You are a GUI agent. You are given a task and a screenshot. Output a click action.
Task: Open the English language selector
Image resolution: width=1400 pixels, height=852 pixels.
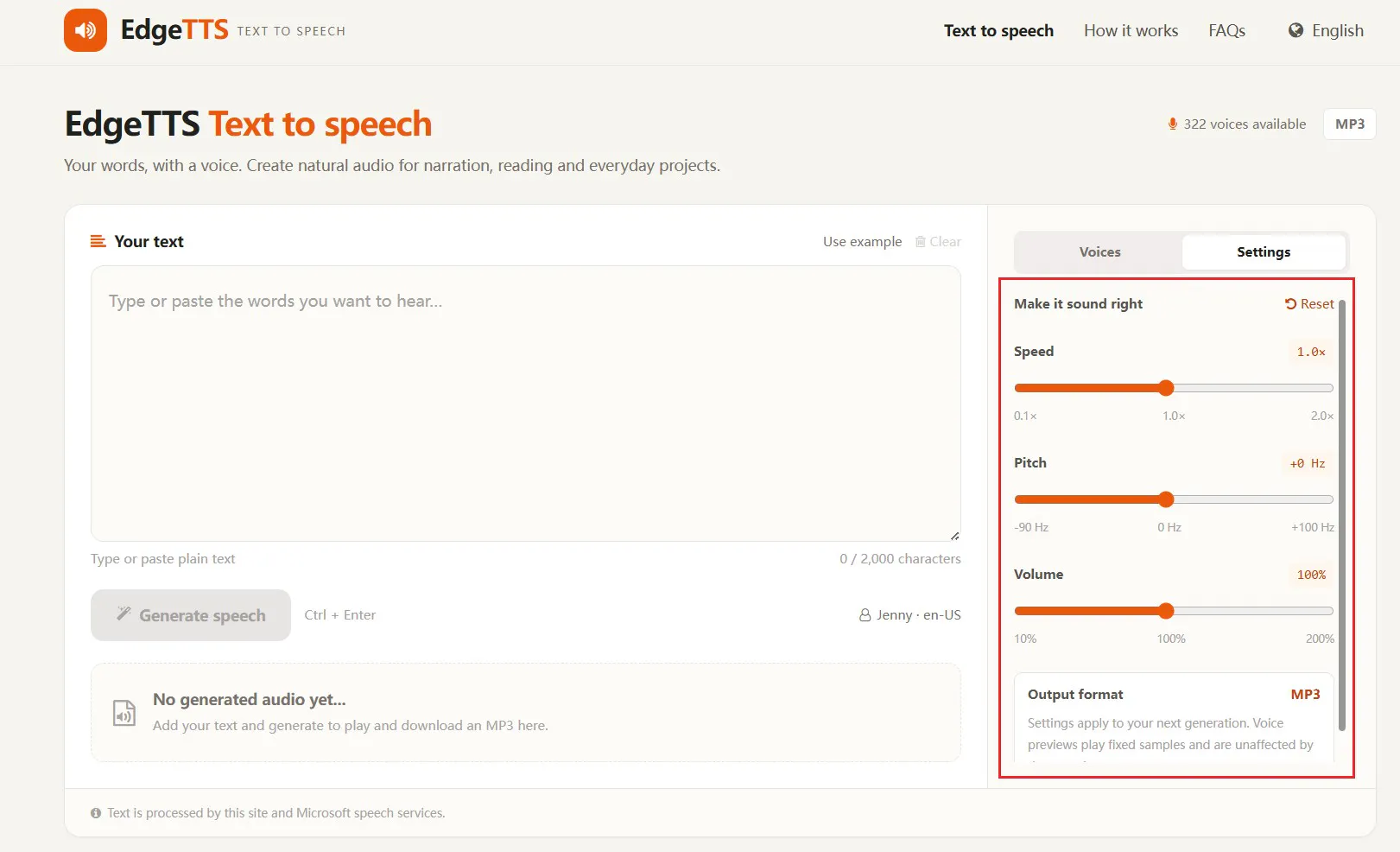(x=1327, y=30)
